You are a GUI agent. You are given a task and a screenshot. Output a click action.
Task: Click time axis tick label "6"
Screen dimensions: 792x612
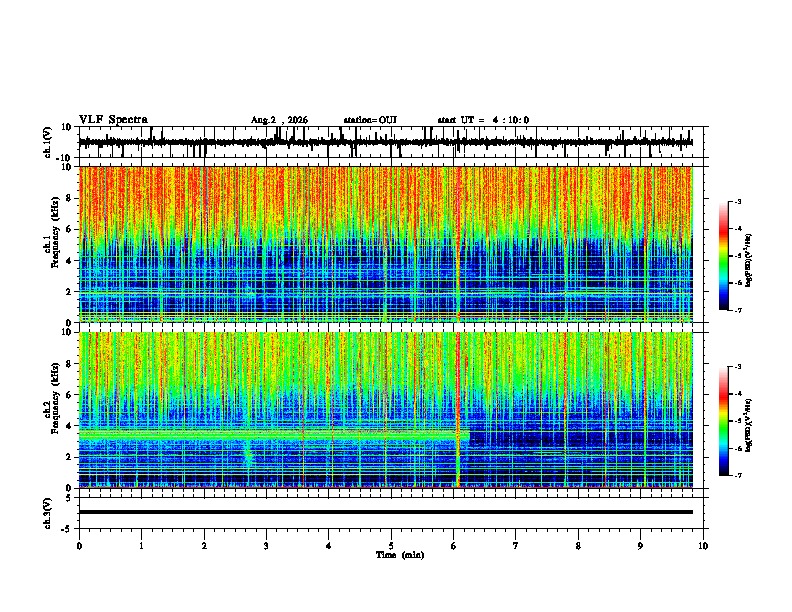453,546
